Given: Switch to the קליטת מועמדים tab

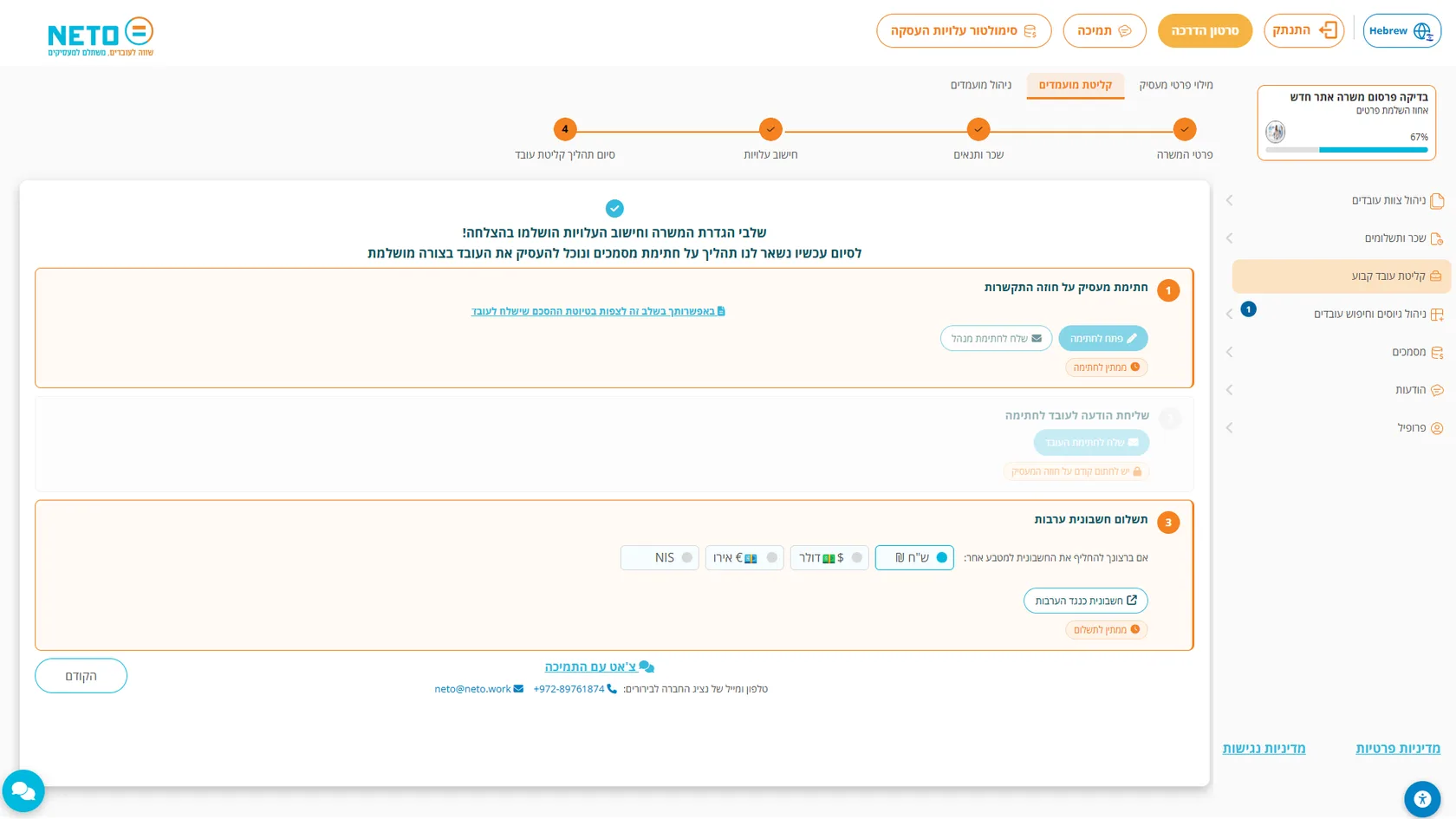Looking at the screenshot, I should click(1076, 85).
